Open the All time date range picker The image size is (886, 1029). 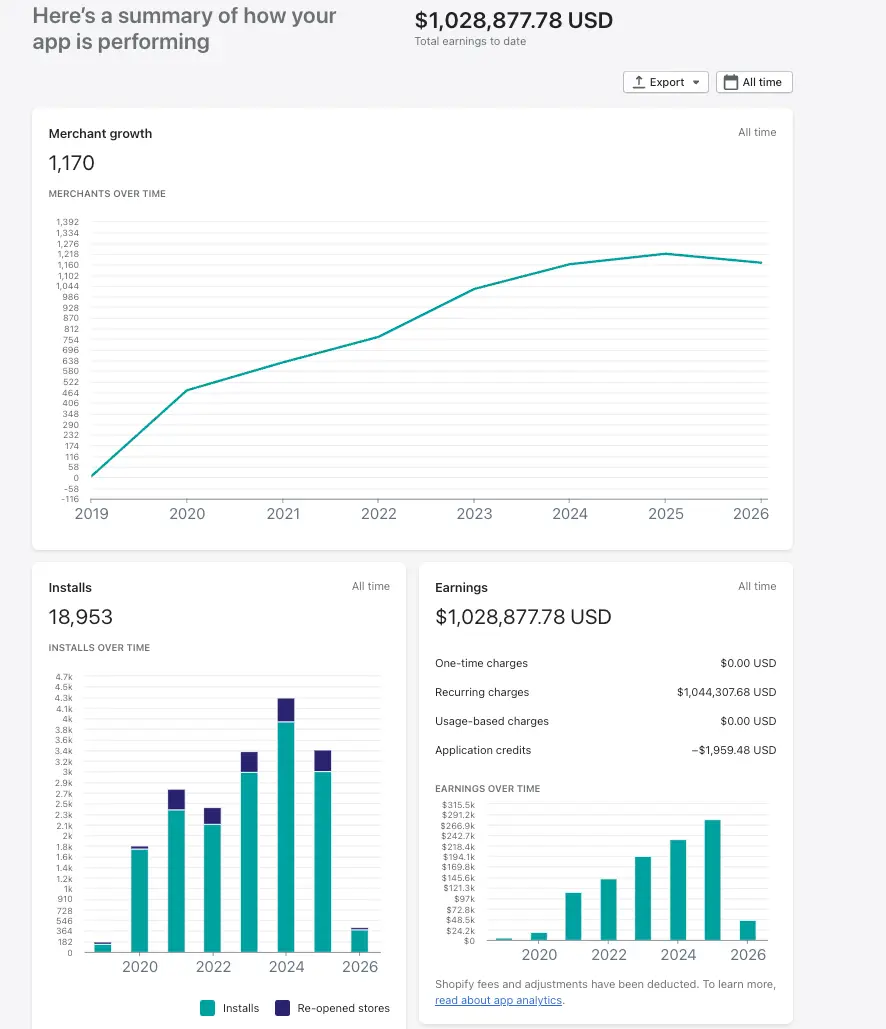(x=754, y=82)
